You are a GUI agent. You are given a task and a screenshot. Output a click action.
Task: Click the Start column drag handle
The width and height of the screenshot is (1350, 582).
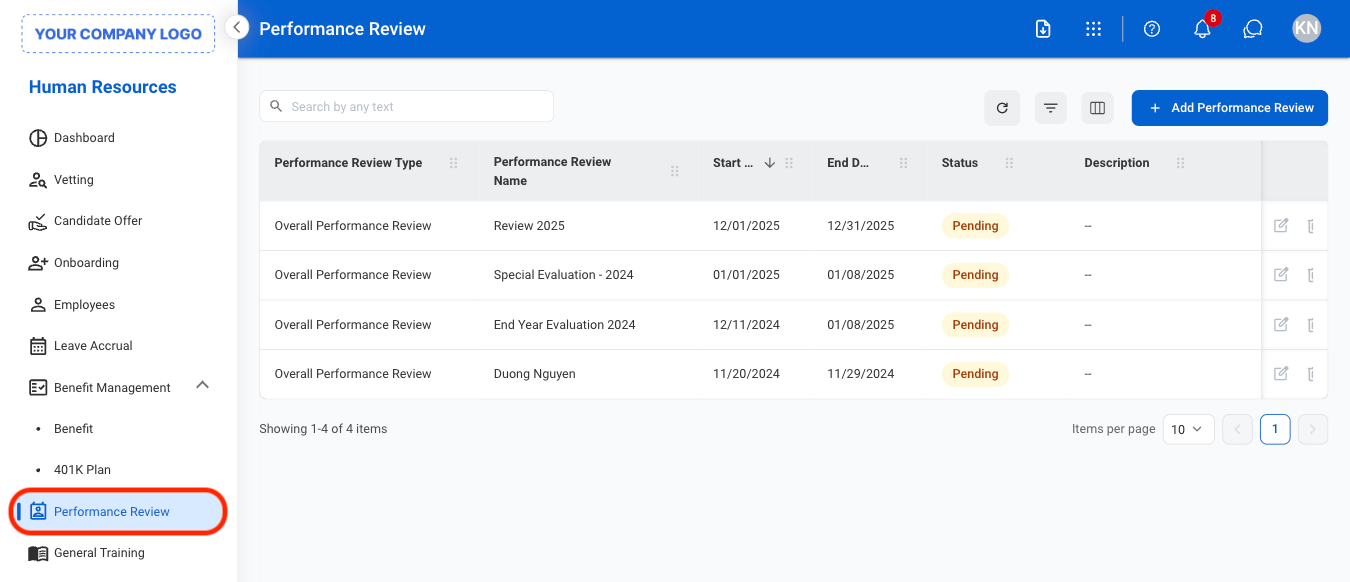point(789,163)
